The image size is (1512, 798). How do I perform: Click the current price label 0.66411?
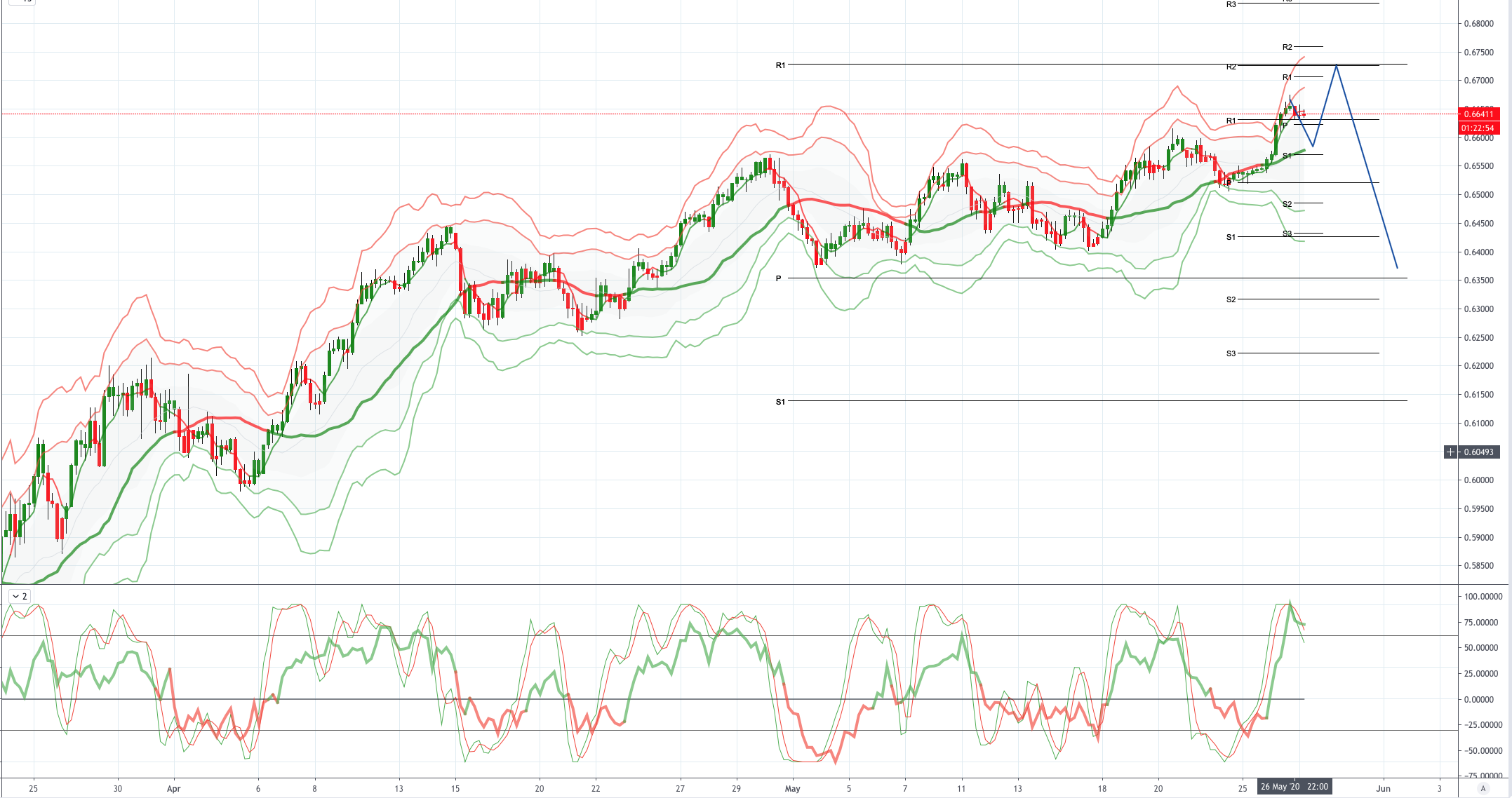click(x=1478, y=114)
